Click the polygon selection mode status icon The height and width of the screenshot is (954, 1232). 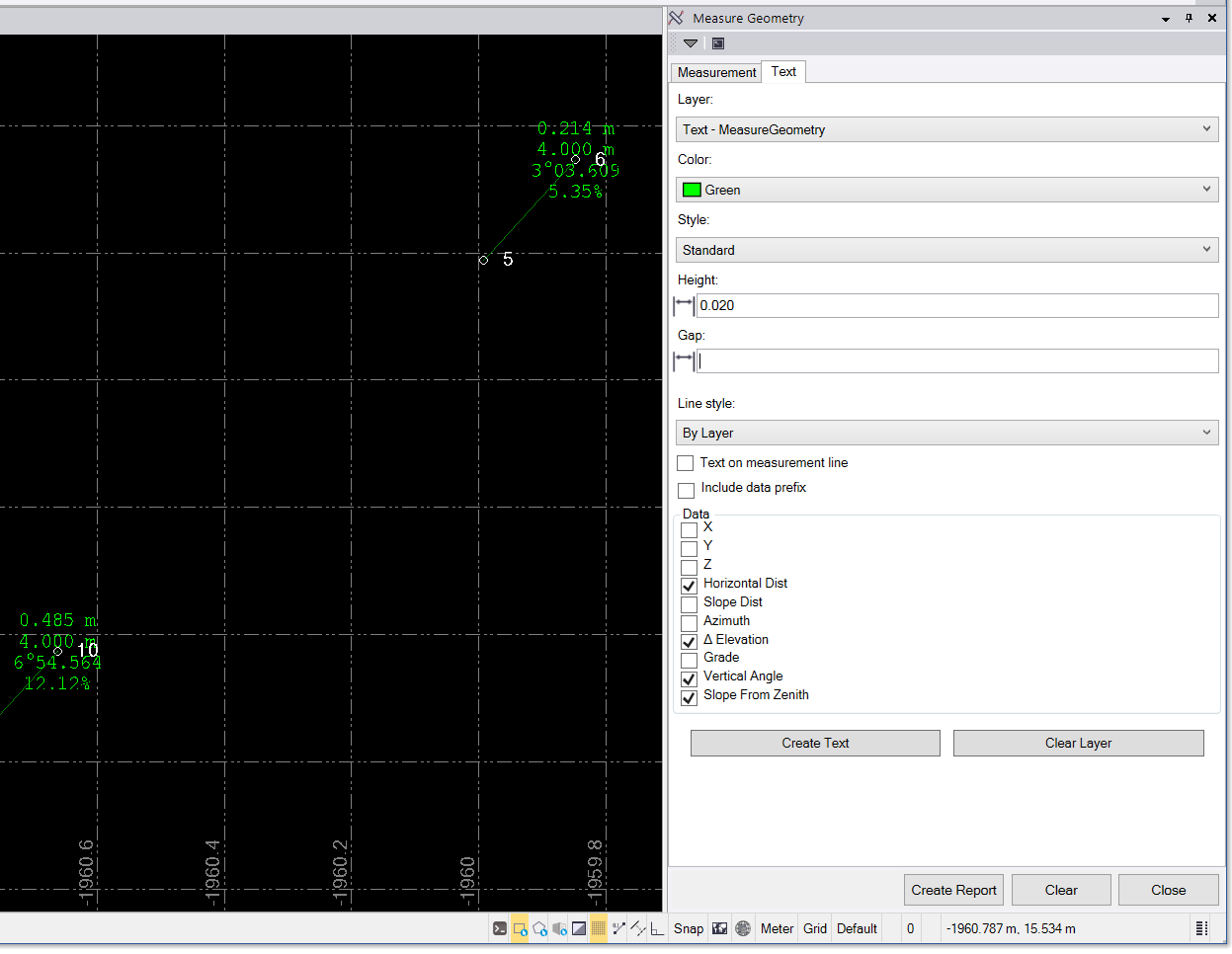(x=539, y=928)
